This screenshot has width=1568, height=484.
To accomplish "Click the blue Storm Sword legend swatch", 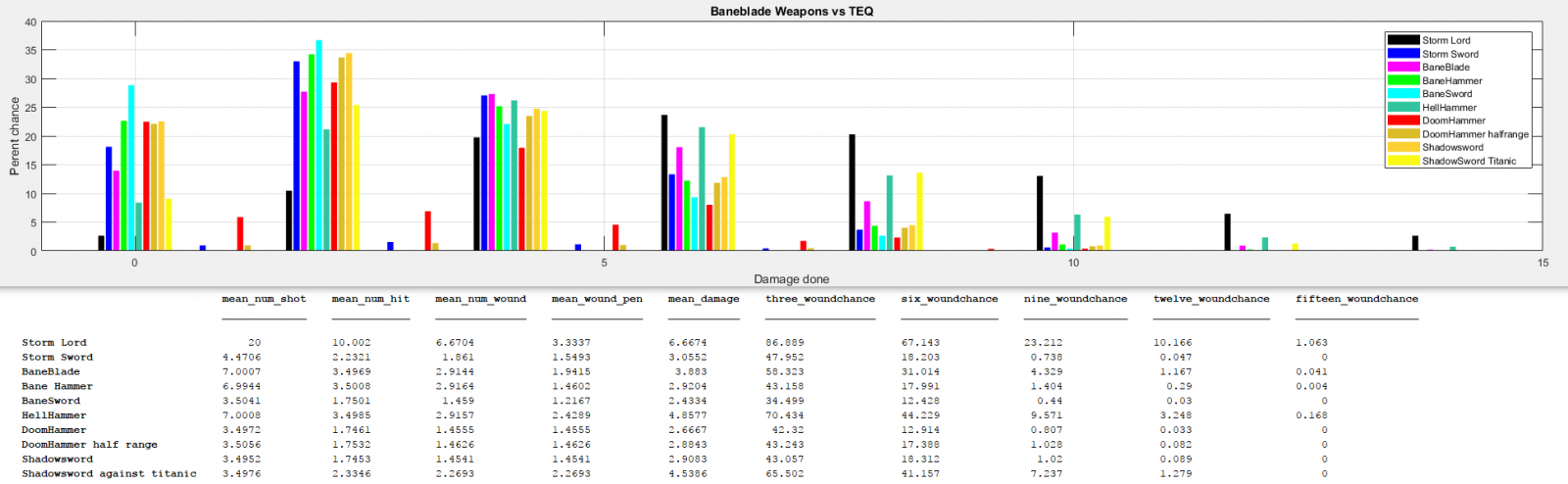I will tap(1403, 54).
